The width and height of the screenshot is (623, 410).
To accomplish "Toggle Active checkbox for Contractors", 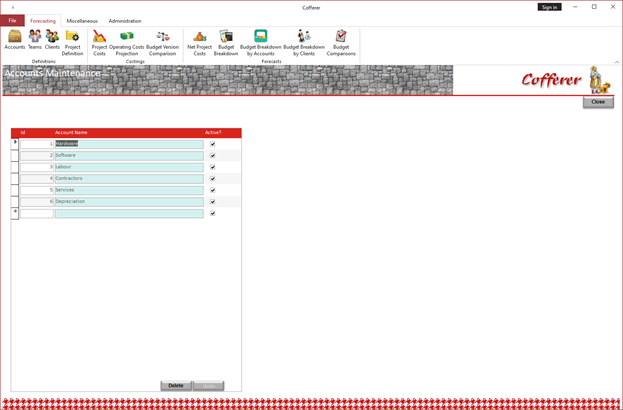I will click(213, 179).
